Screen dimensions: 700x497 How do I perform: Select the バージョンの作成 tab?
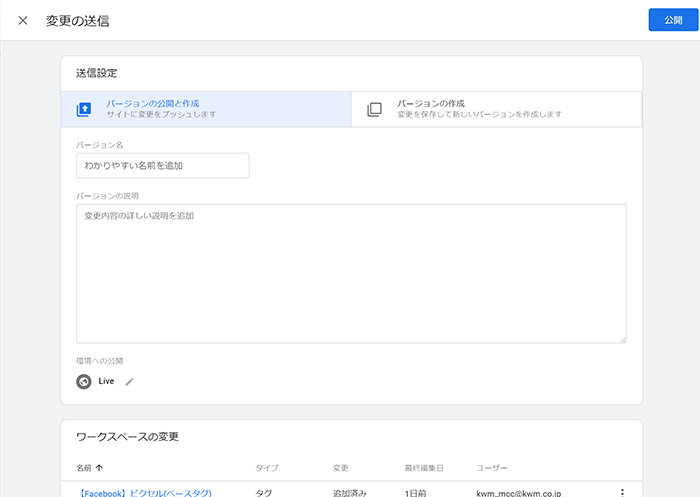pyautogui.click(x=496, y=109)
